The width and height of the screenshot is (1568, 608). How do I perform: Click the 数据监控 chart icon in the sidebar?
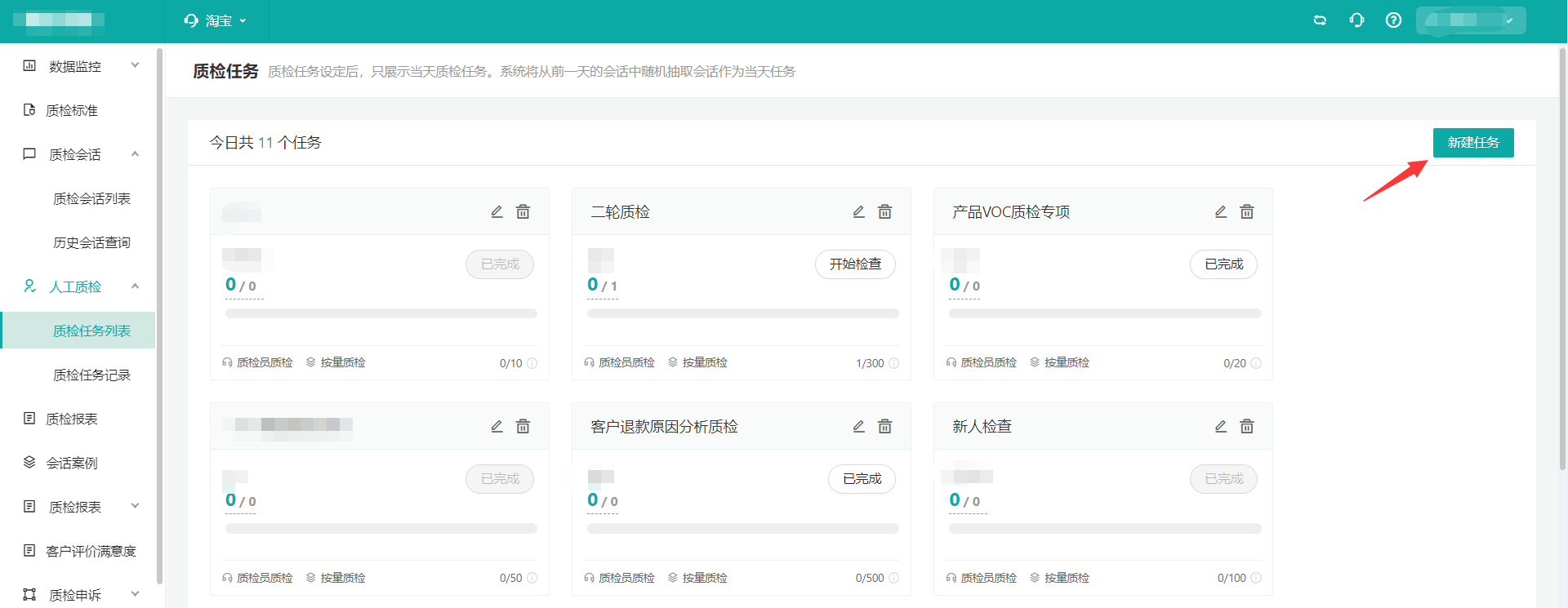(x=29, y=65)
